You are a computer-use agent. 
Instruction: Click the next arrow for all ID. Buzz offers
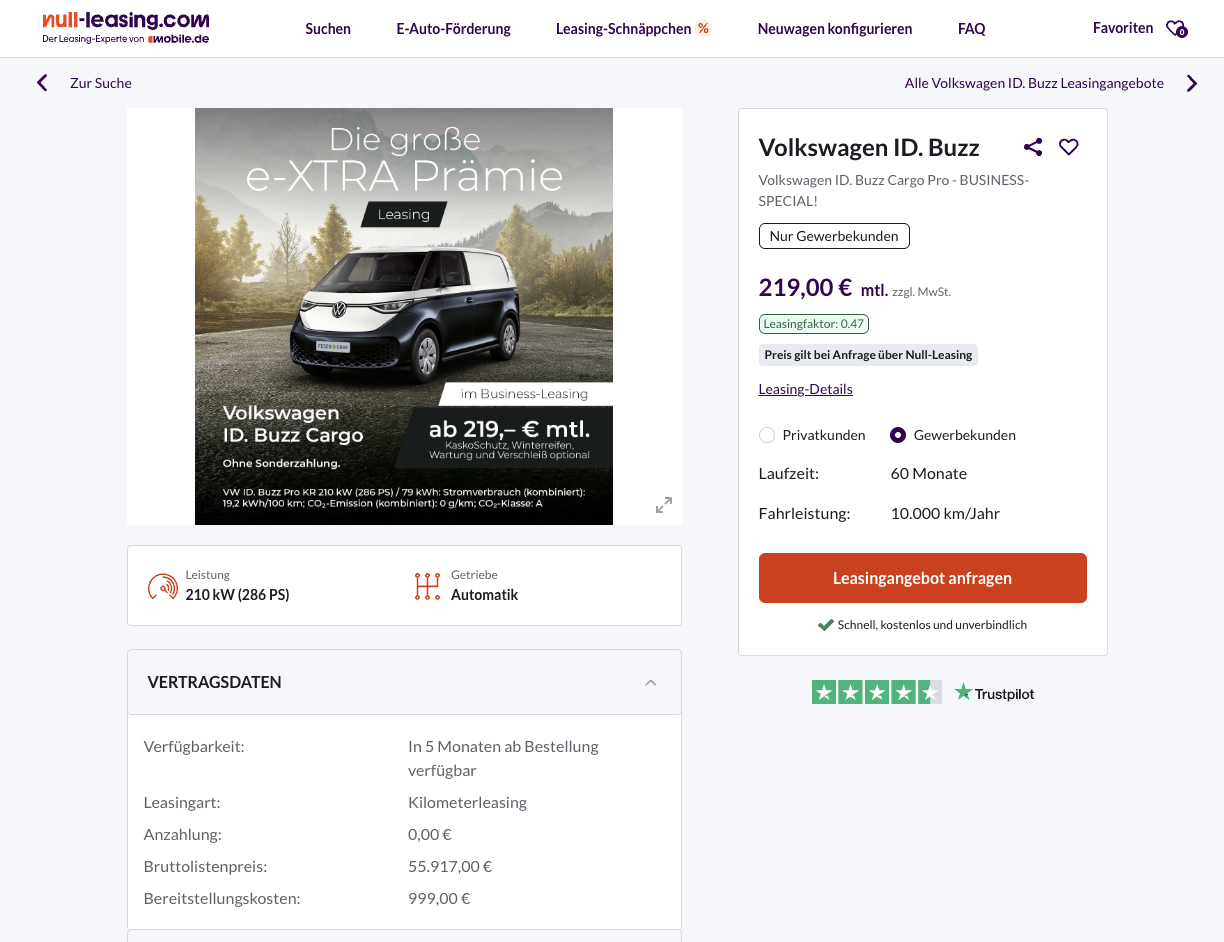tap(1191, 84)
